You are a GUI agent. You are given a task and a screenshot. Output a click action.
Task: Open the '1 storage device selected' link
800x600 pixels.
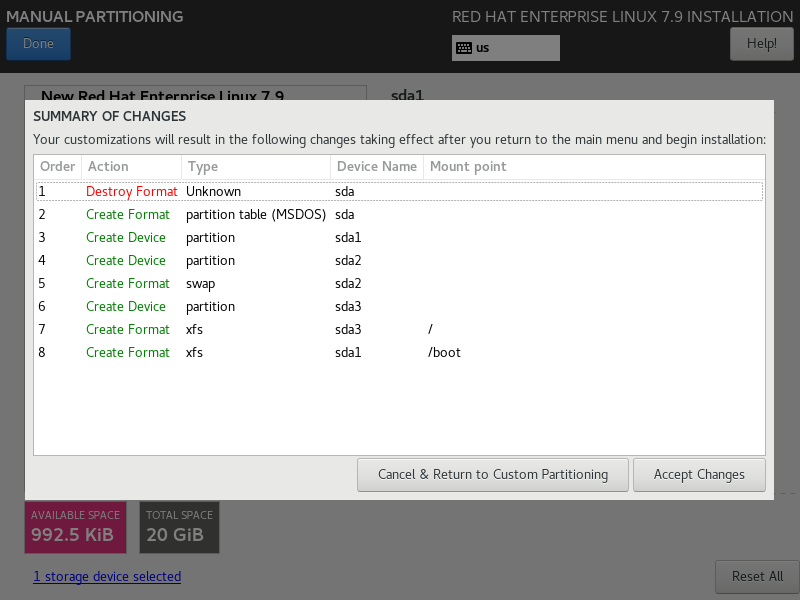tap(107, 577)
